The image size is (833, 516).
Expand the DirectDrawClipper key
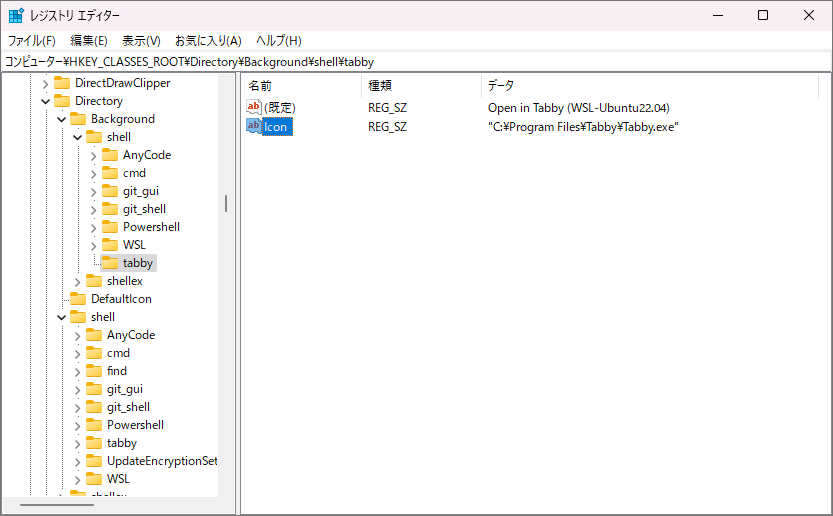click(x=46, y=83)
